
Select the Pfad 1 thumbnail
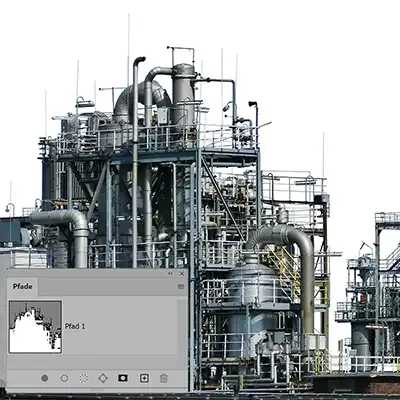tap(35, 327)
